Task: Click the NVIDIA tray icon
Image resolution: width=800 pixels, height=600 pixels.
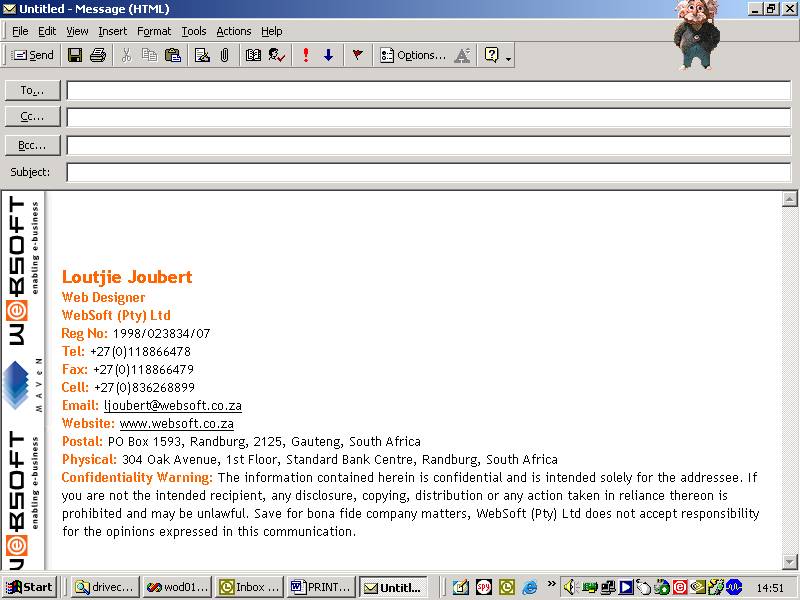Action: coord(698,587)
